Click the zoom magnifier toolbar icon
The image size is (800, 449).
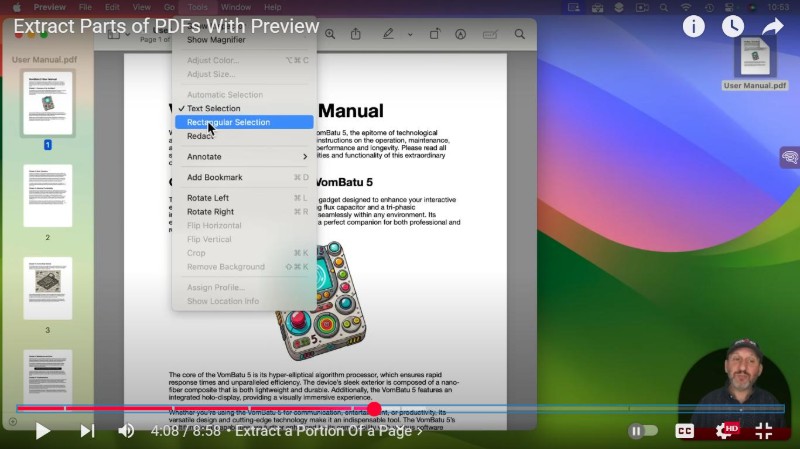pos(330,34)
